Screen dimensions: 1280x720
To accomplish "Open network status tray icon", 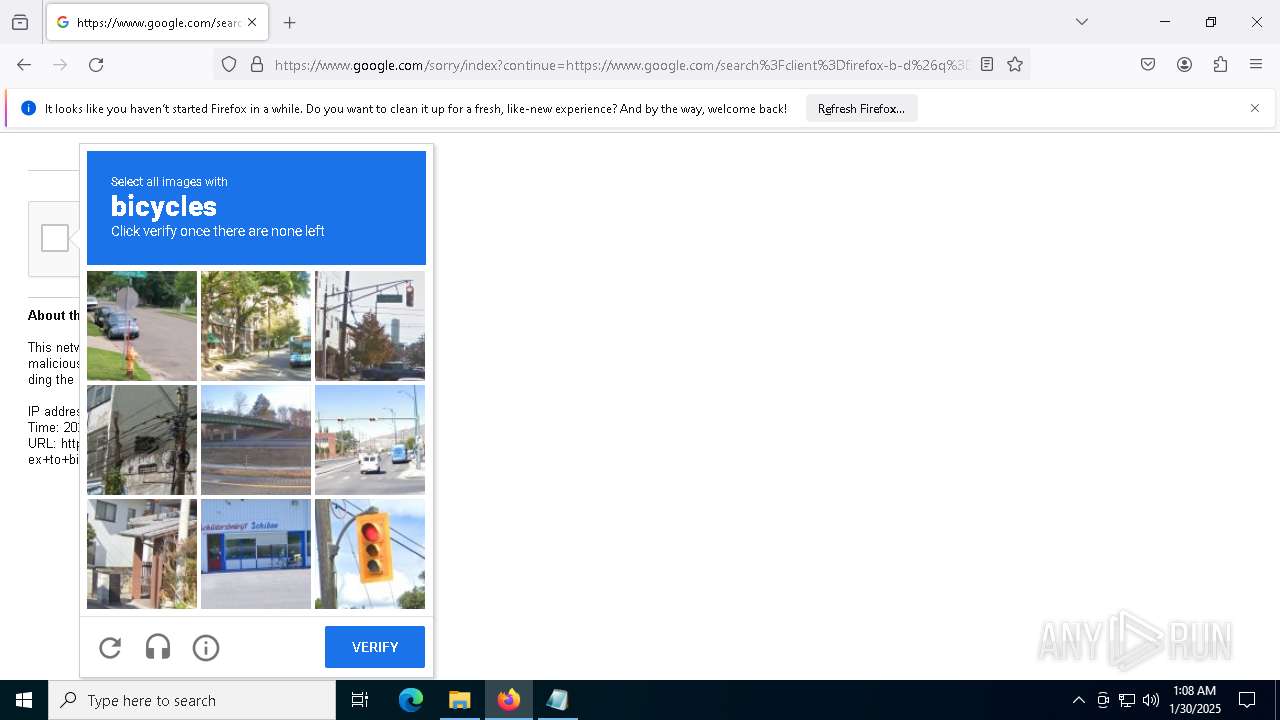I will pyautogui.click(x=1127, y=700).
